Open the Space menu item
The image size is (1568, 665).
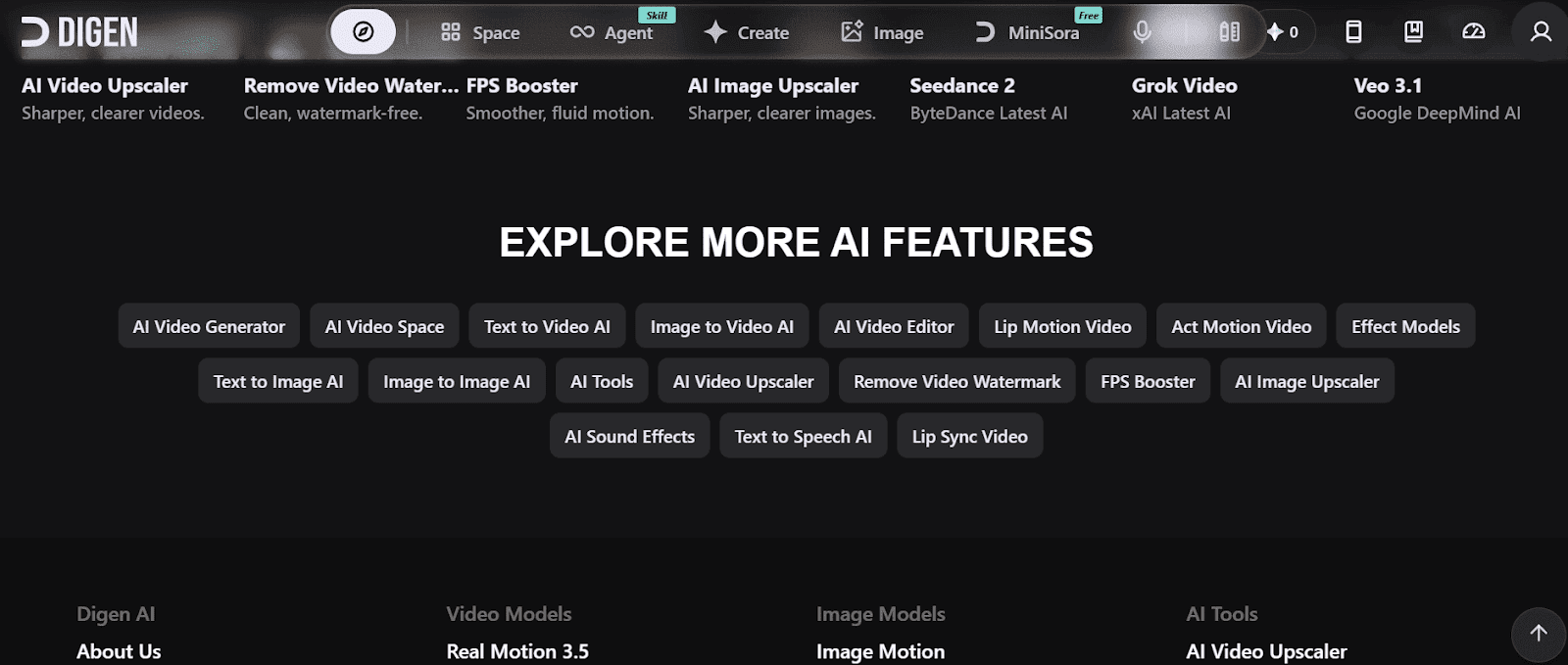(480, 32)
